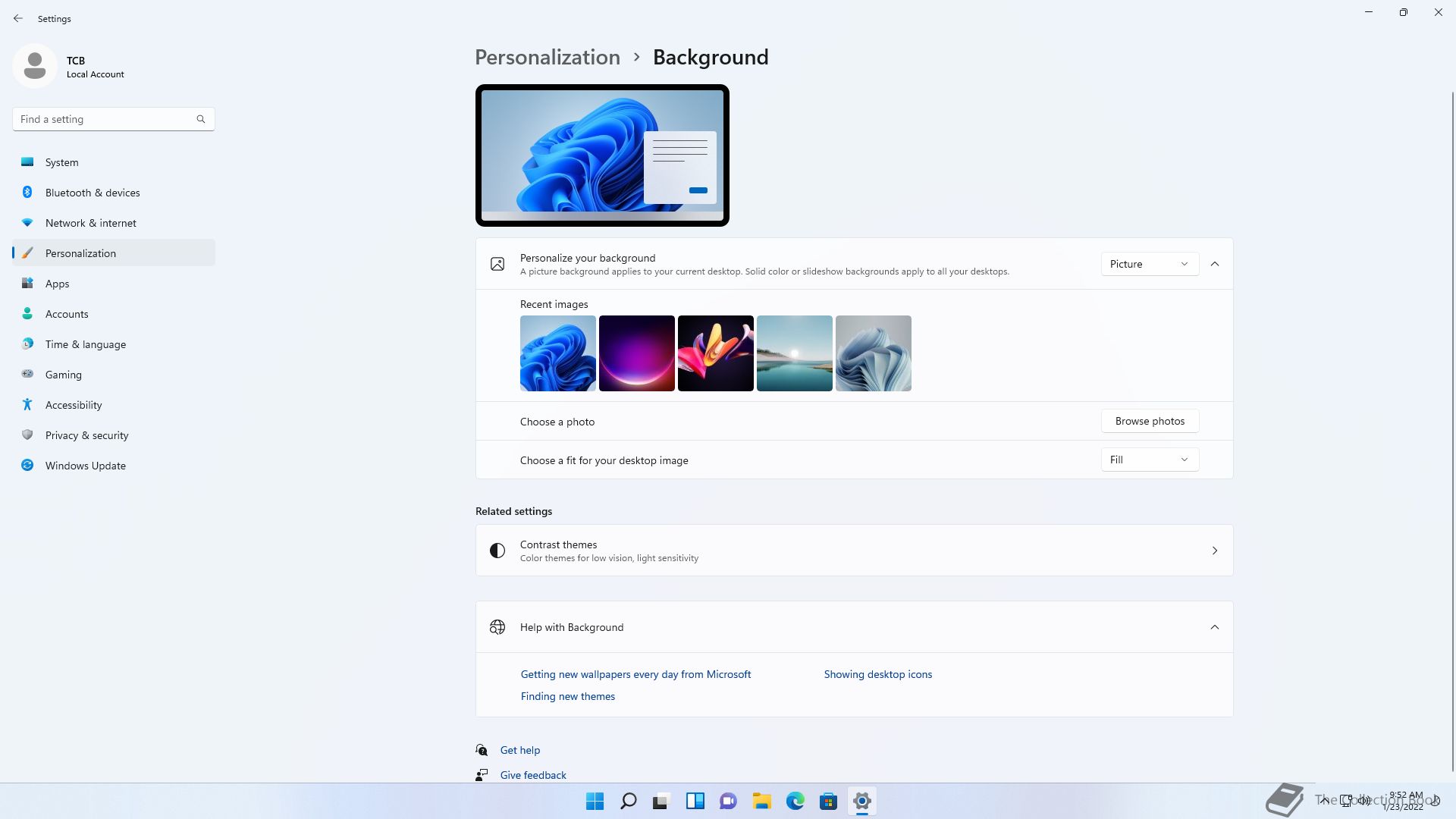Click the Personalization paintbrush icon
1456x819 pixels.
[x=27, y=253]
